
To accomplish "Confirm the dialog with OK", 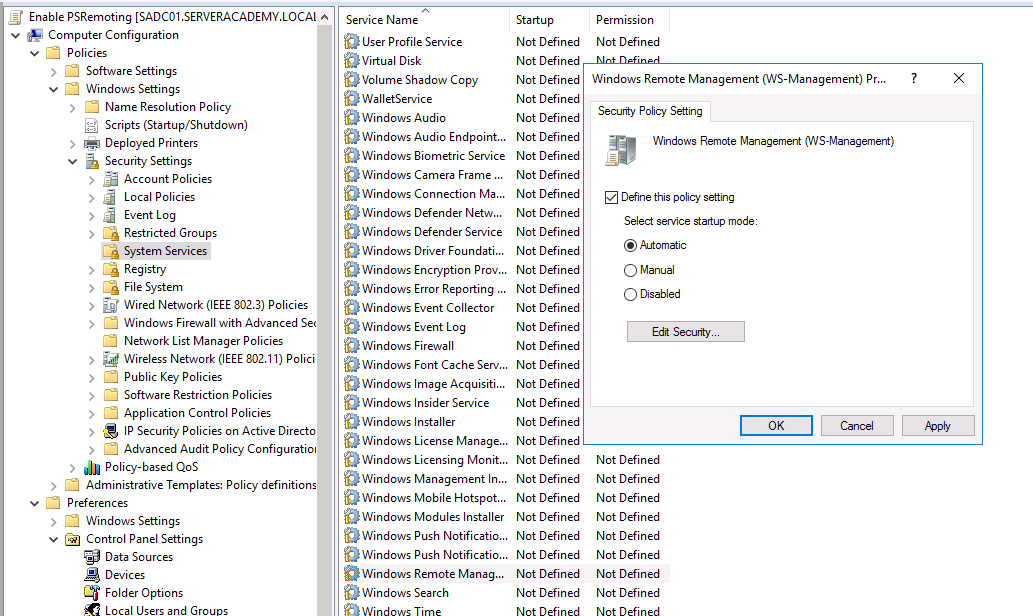I will (776, 426).
